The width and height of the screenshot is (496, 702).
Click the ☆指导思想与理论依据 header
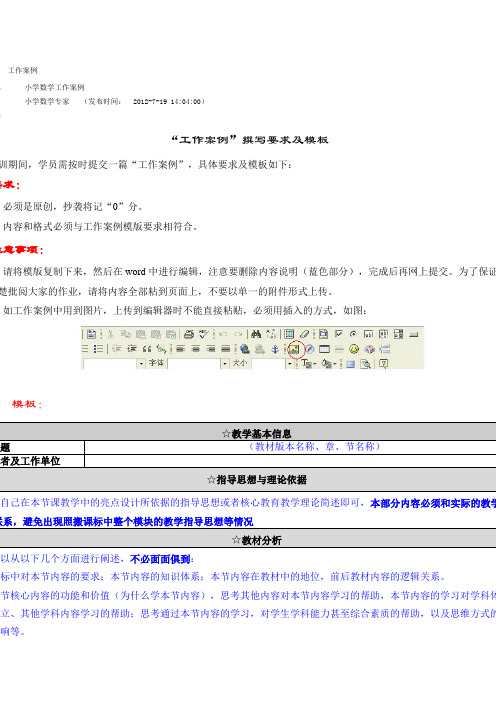pyautogui.click(x=257, y=480)
